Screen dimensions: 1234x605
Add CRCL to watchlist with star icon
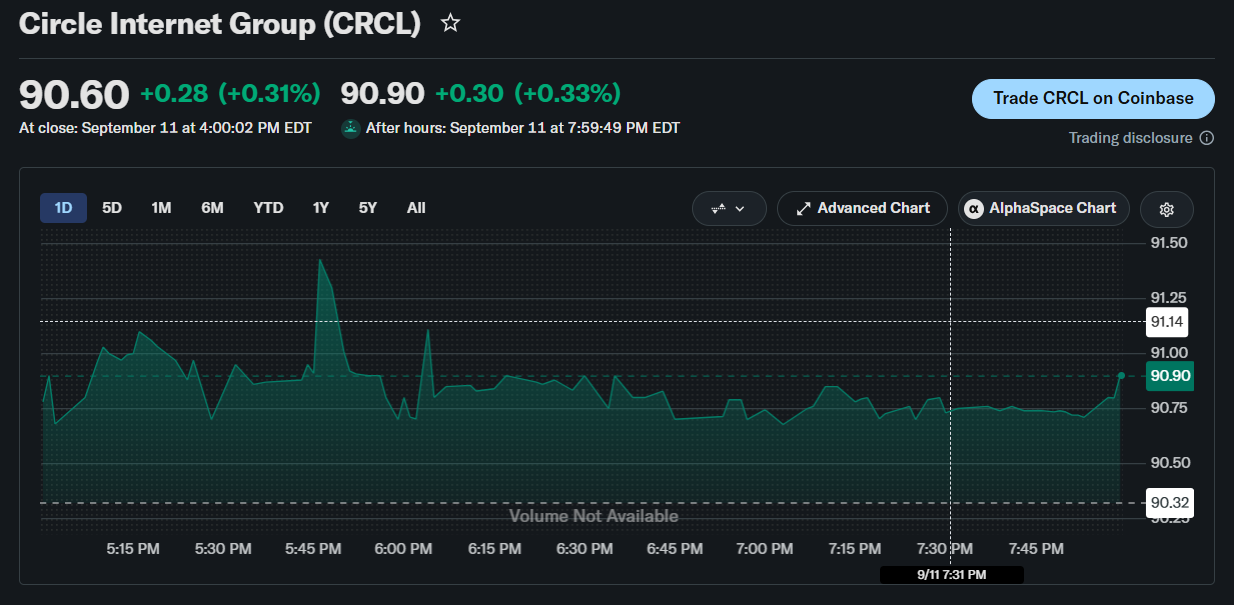(x=450, y=23)
